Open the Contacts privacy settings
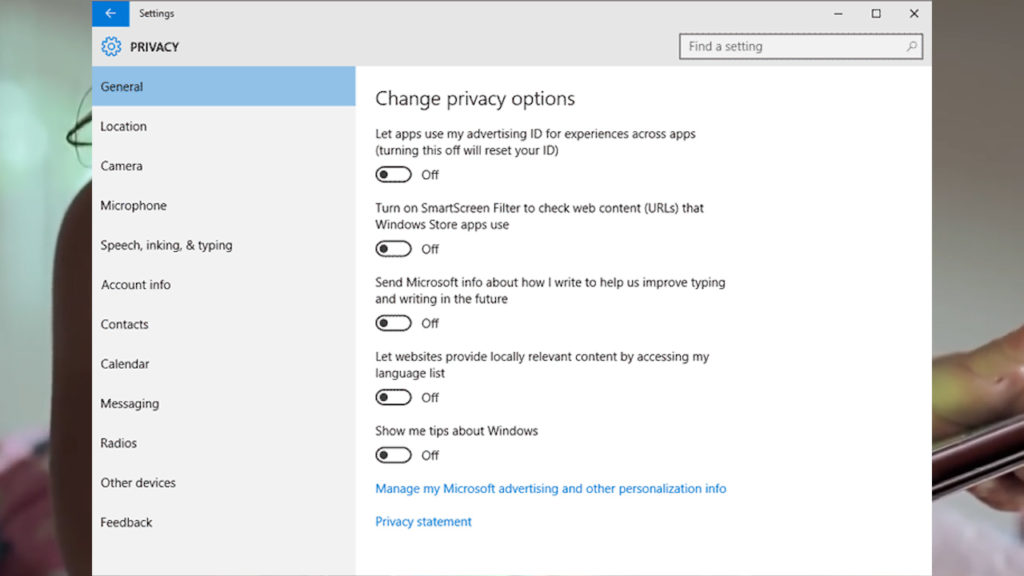The height and width of the screenshot is (576, 1024). coord(223,324)
